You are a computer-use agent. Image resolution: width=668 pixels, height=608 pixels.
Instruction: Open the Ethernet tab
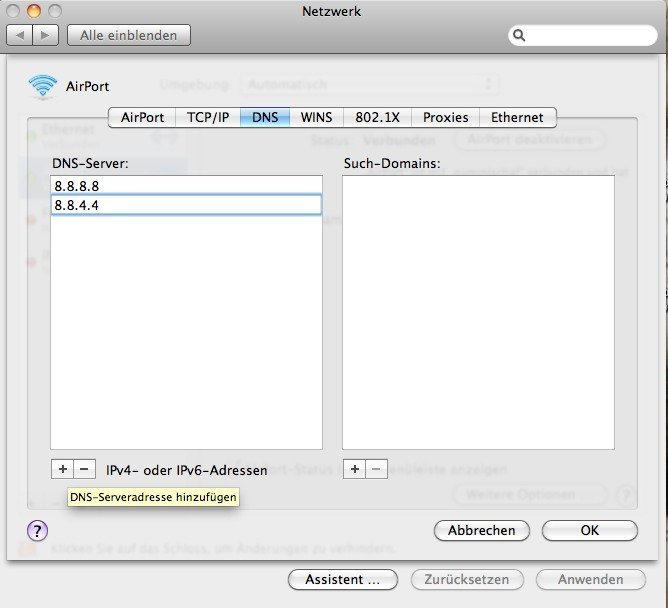click(518, 117)
